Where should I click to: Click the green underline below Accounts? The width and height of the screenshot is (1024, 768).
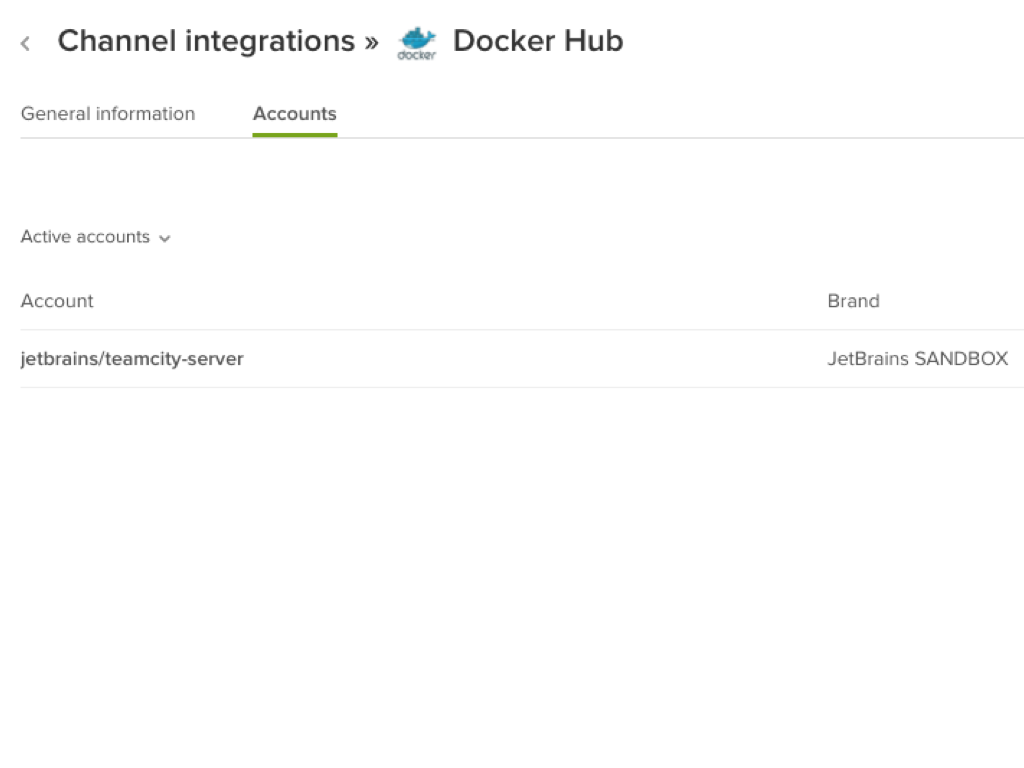pos(294,134)
